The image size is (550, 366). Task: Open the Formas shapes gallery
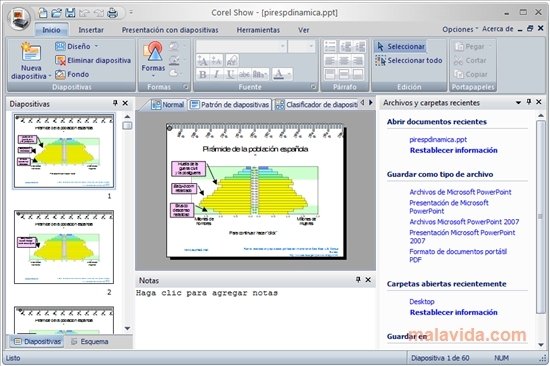click(x=153, y=59)
